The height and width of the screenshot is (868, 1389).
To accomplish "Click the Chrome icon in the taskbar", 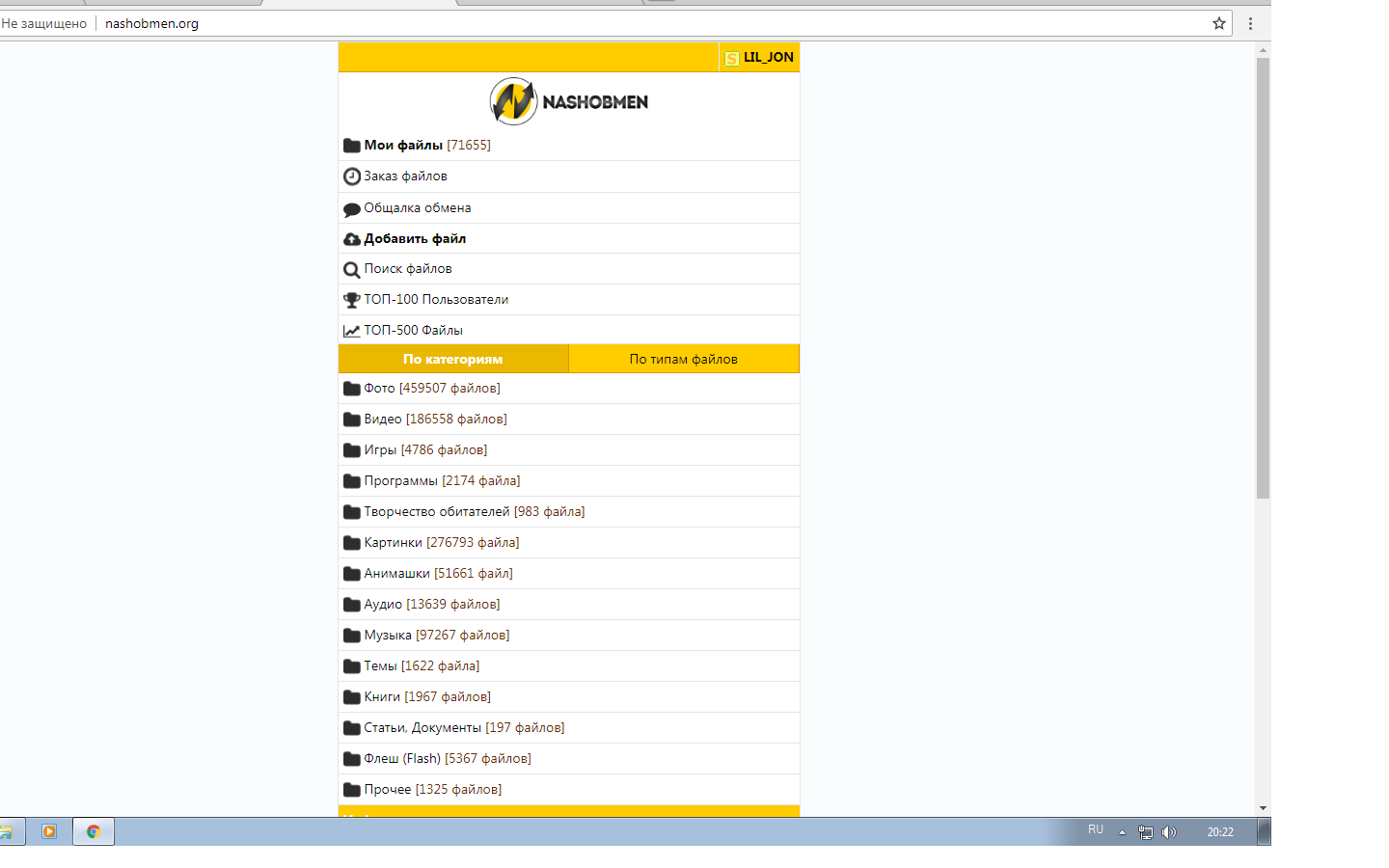I will [x=94, y=831].
